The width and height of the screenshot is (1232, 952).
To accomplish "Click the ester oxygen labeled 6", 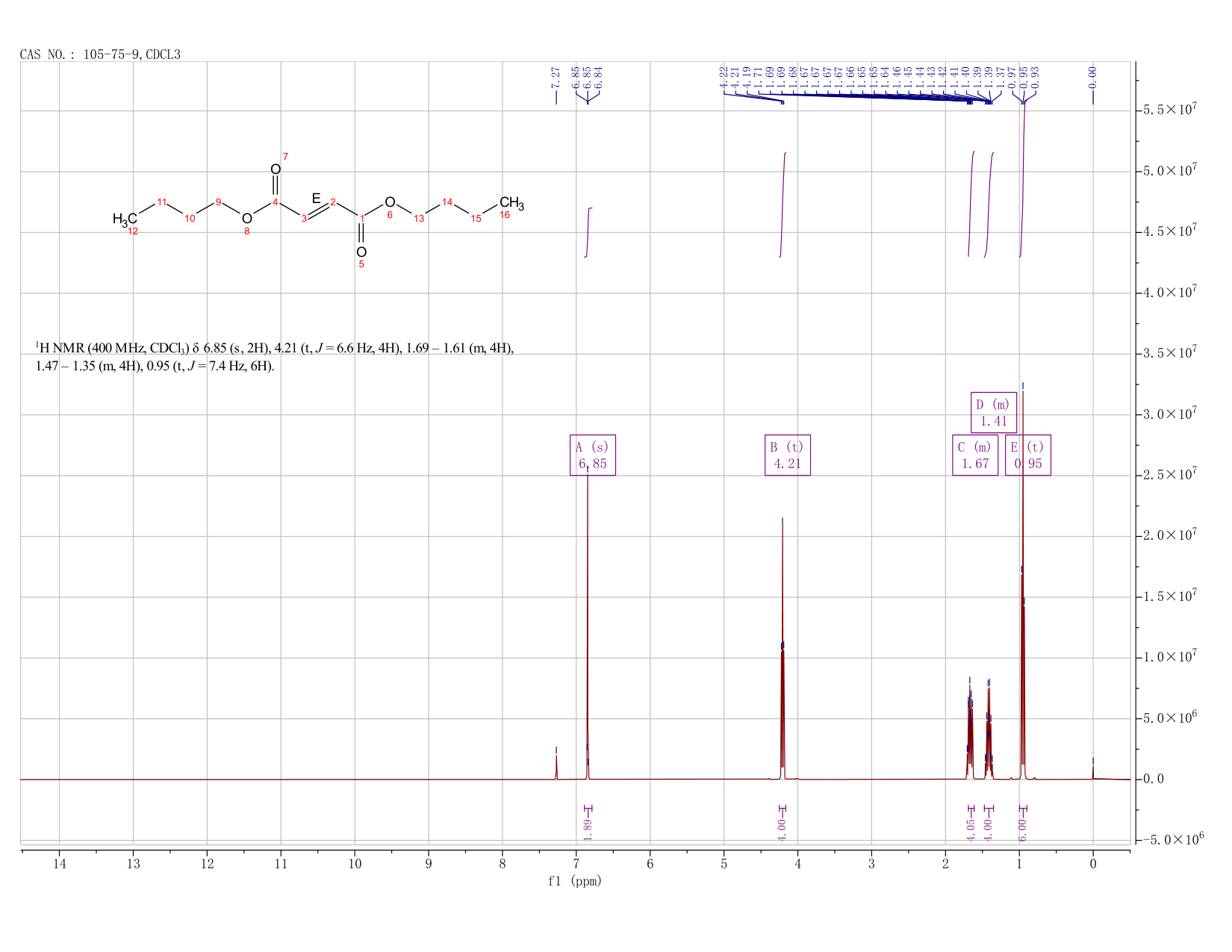I will pos(390,202).
